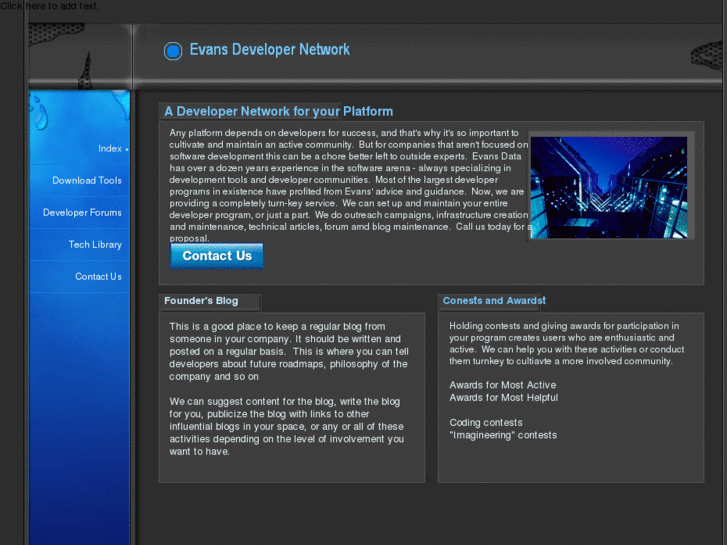This screenshot has height=545, width=727.
Task: Open the Index navigation link
Action: coord(110,148)
